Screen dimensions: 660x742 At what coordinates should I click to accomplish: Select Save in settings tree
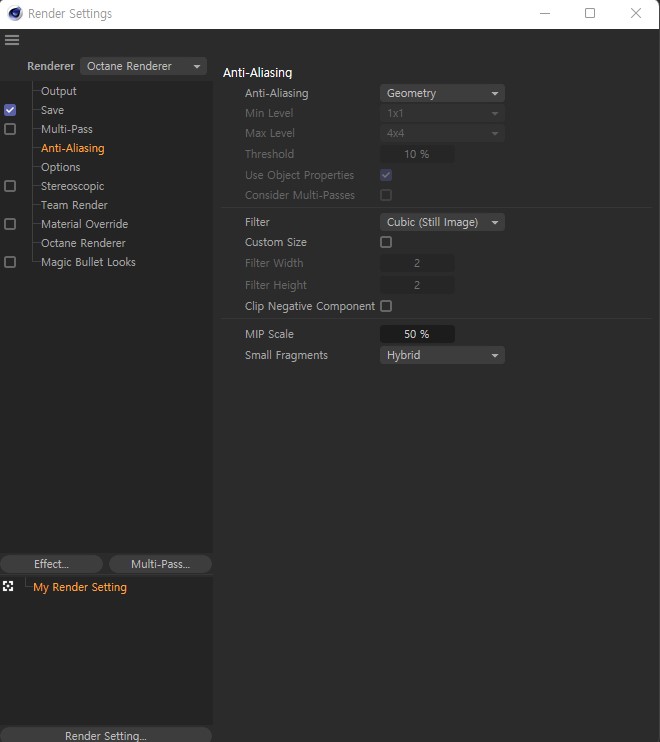point(53,110)
